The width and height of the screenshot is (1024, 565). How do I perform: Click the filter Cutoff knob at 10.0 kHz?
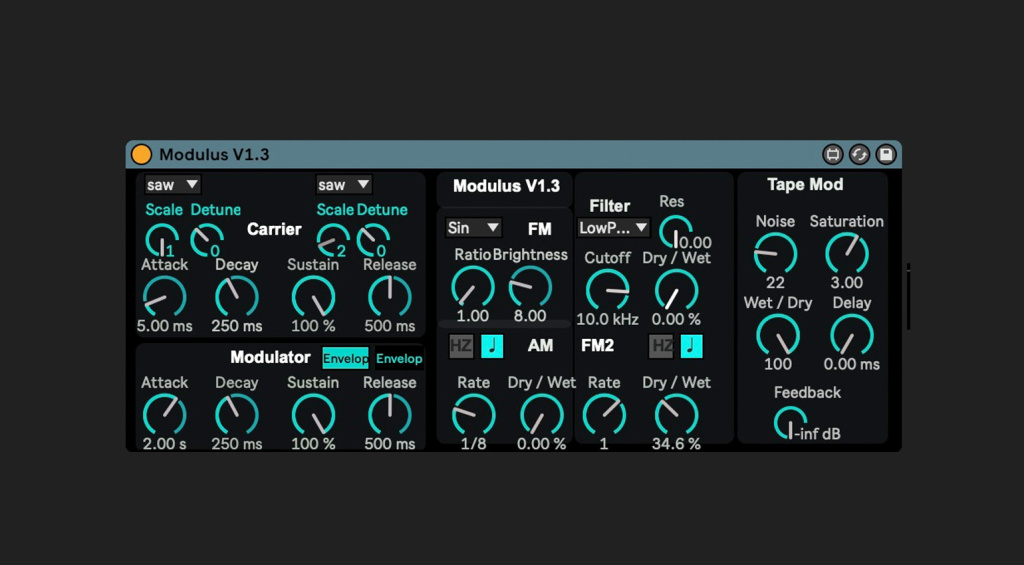click(607, 289)
